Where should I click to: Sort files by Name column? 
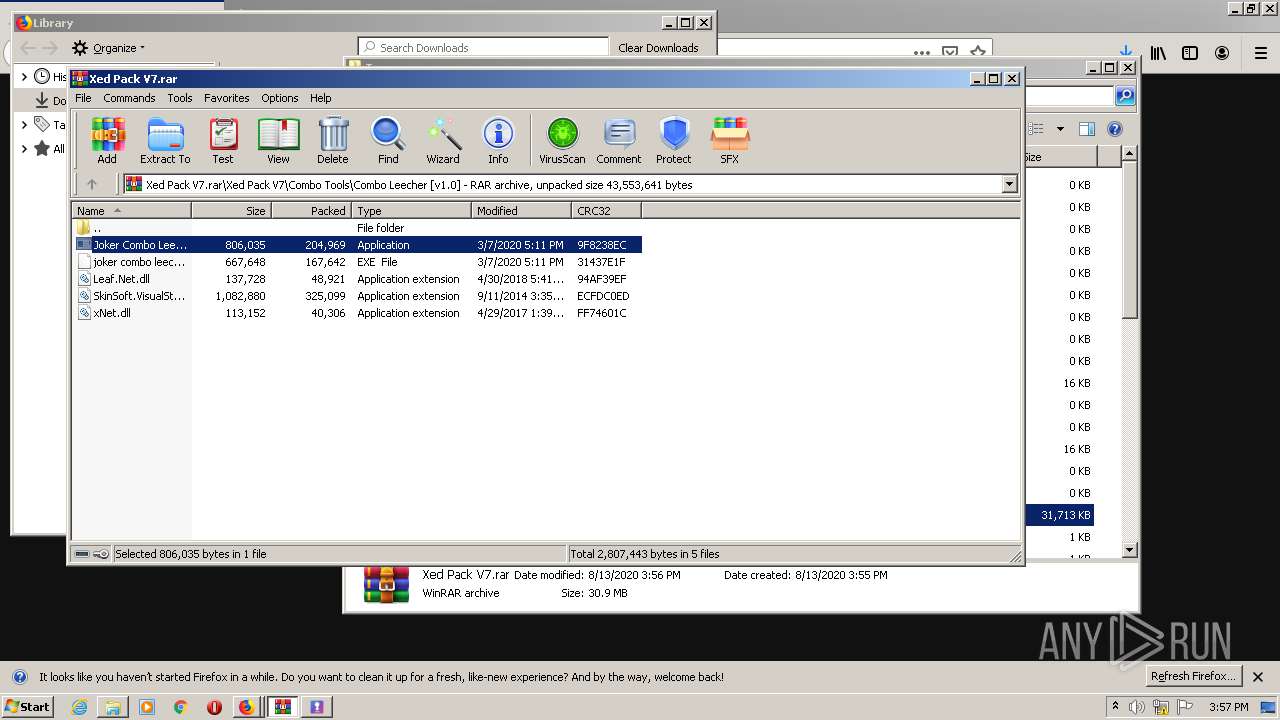(x=131, y=210)
